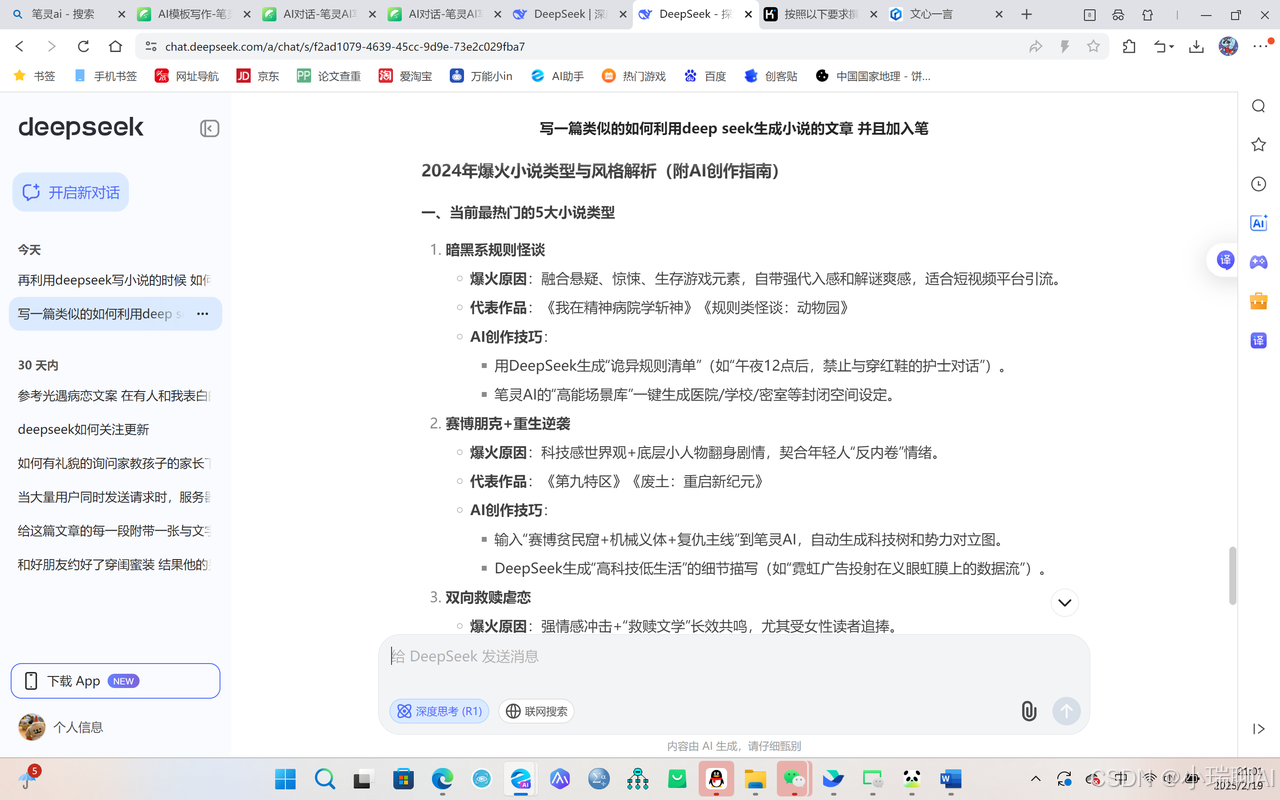The image size is (1280, 800).
Task: Open browser downloads icon
Action: 1196,47
